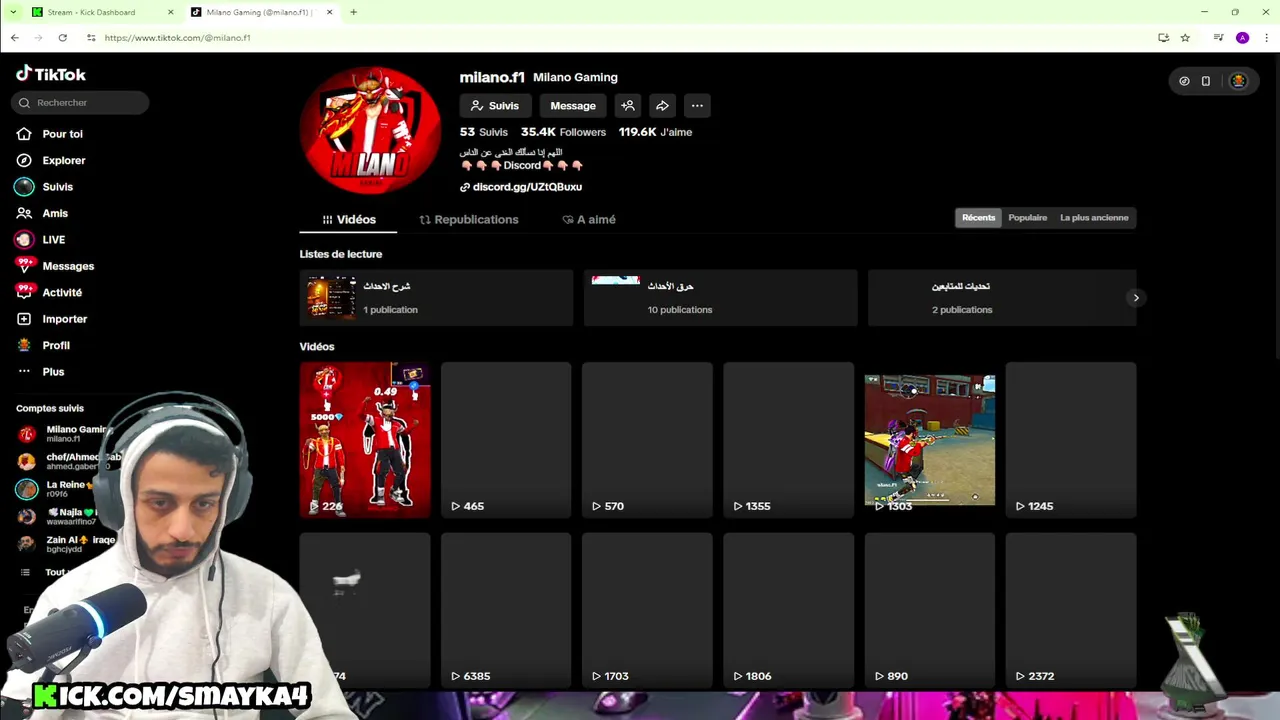Open the video with 890 views
Image resolution: width=1280 pixels, height=720 pixels.
coord(930,610)
